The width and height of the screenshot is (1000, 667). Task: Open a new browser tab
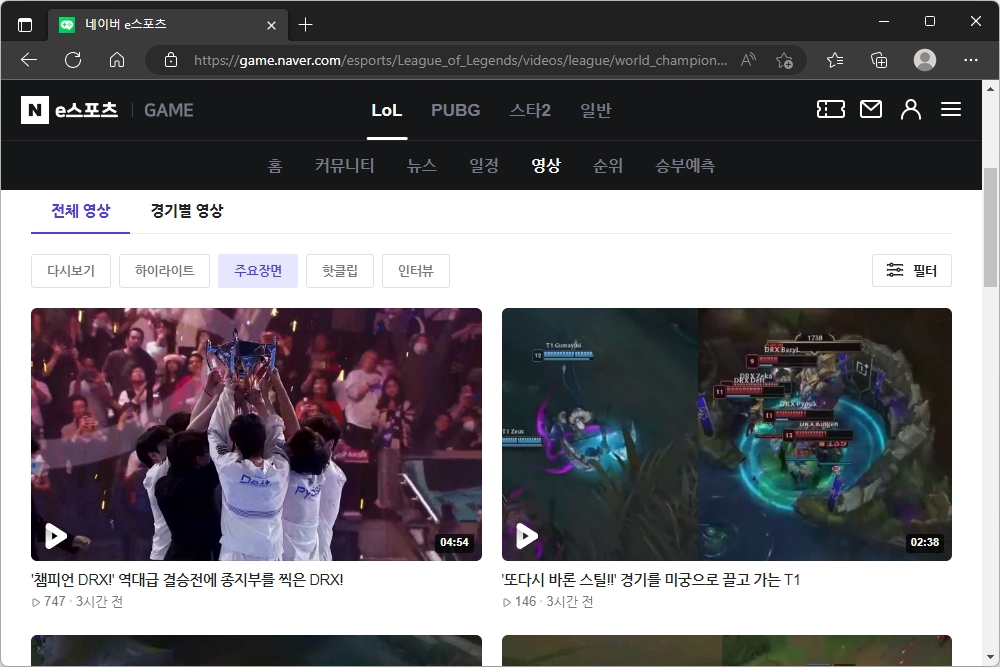pos(305,25)
